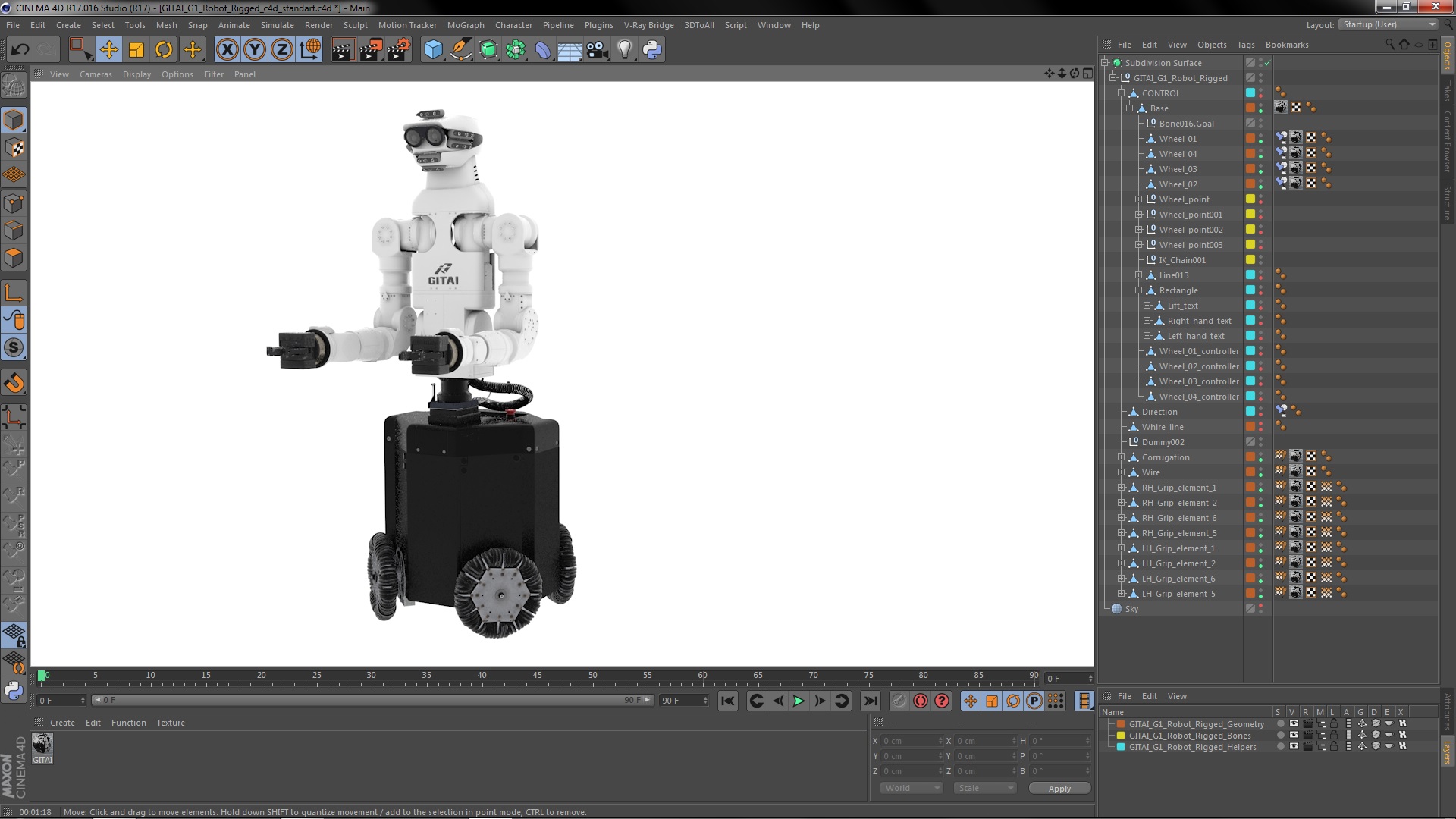Collapse the Rectangle object
Image resolution: width=1456 pixels, height=819 pixels.
click(1138, 290)
